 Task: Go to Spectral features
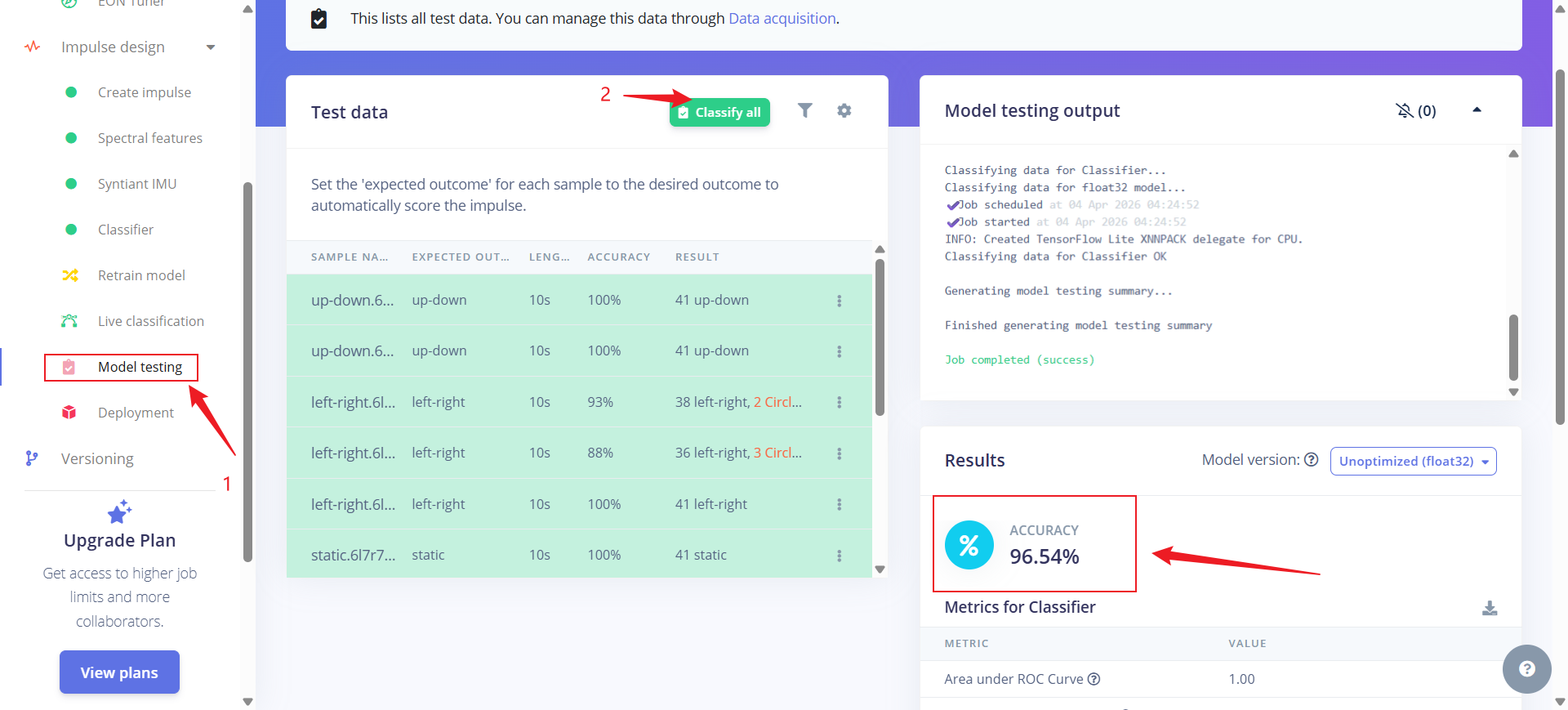(x=150, y=138)
